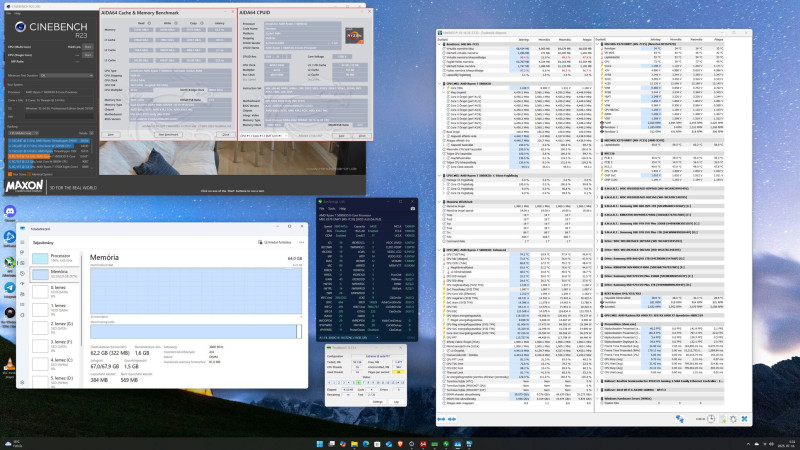
Task: Click HWiNFO clock reset timer icon
Action: (711, 419)
